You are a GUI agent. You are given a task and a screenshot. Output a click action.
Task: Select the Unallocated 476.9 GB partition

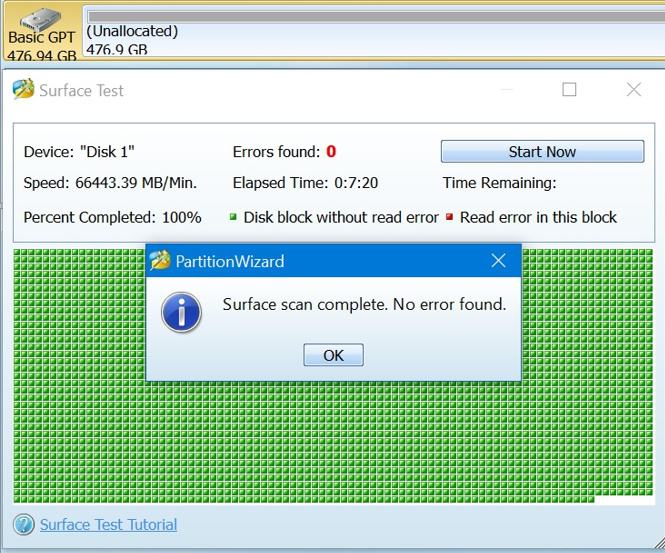point(374,33)
